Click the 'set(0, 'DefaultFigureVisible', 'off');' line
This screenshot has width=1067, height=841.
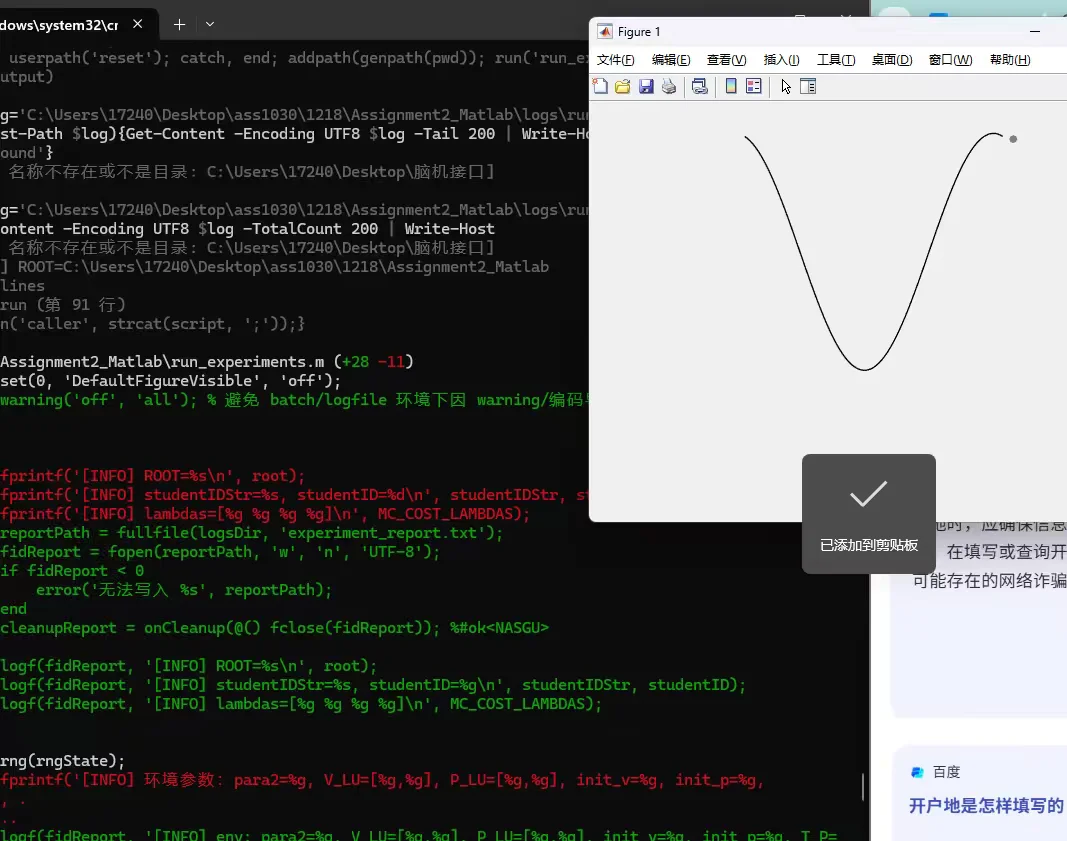[x=170, y=380]
